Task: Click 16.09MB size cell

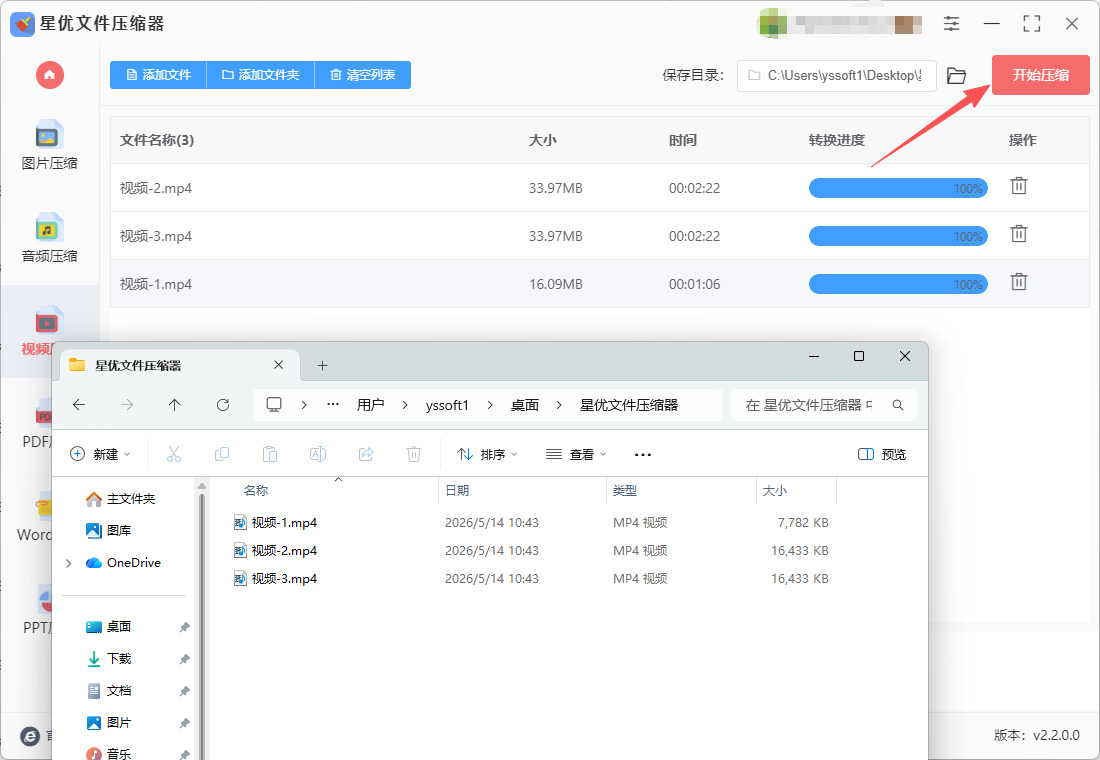Action: pyautogui.click(x=556, y=284)
